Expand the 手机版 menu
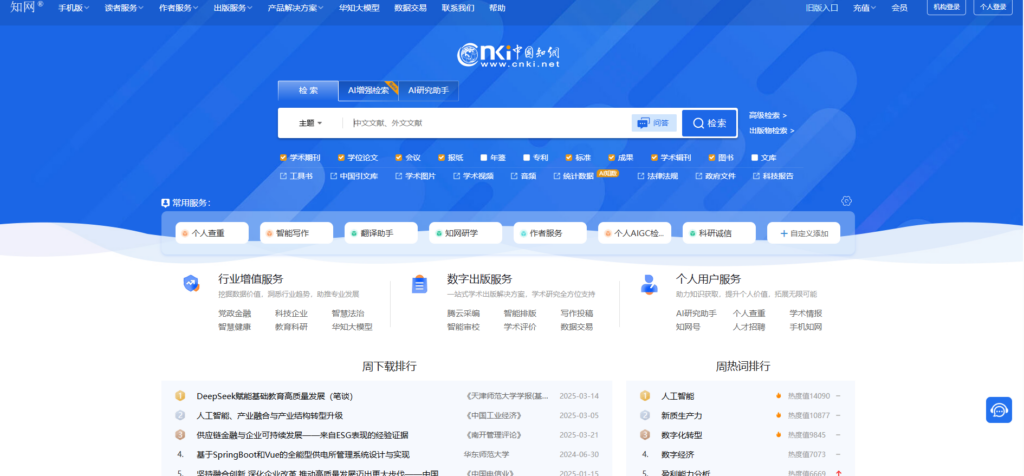The image size is (1024, 476). pyautogui.click(x=74, y=8)
